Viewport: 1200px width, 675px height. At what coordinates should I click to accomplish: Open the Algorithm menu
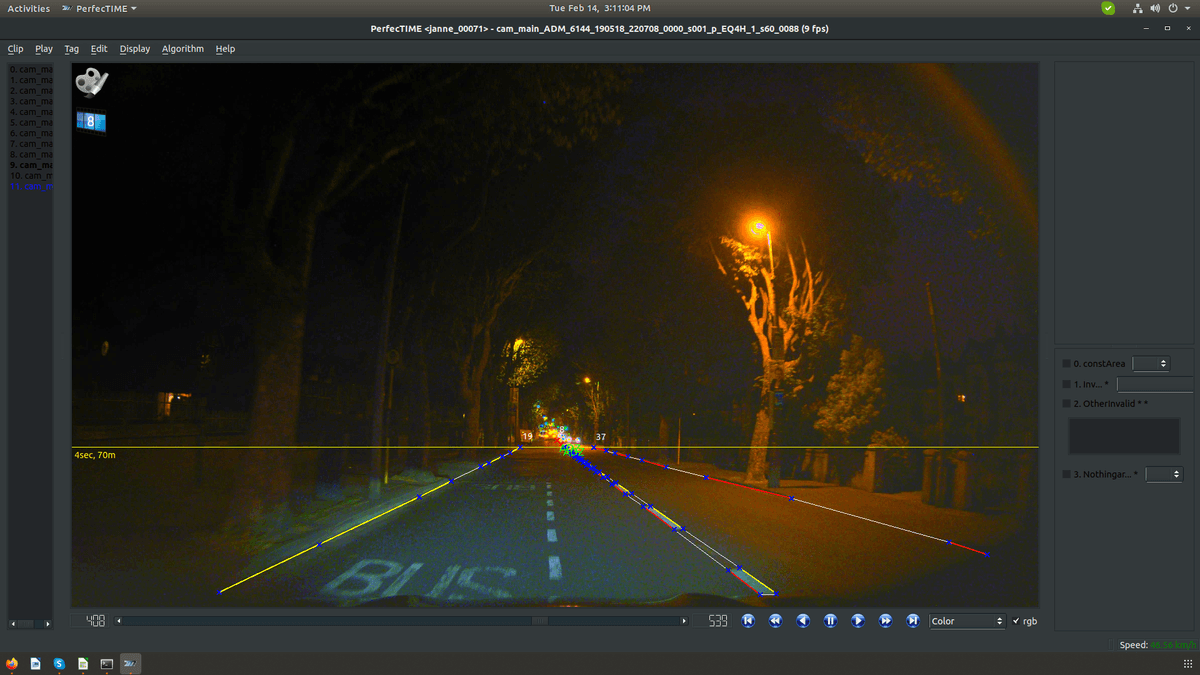pos(183,49)
